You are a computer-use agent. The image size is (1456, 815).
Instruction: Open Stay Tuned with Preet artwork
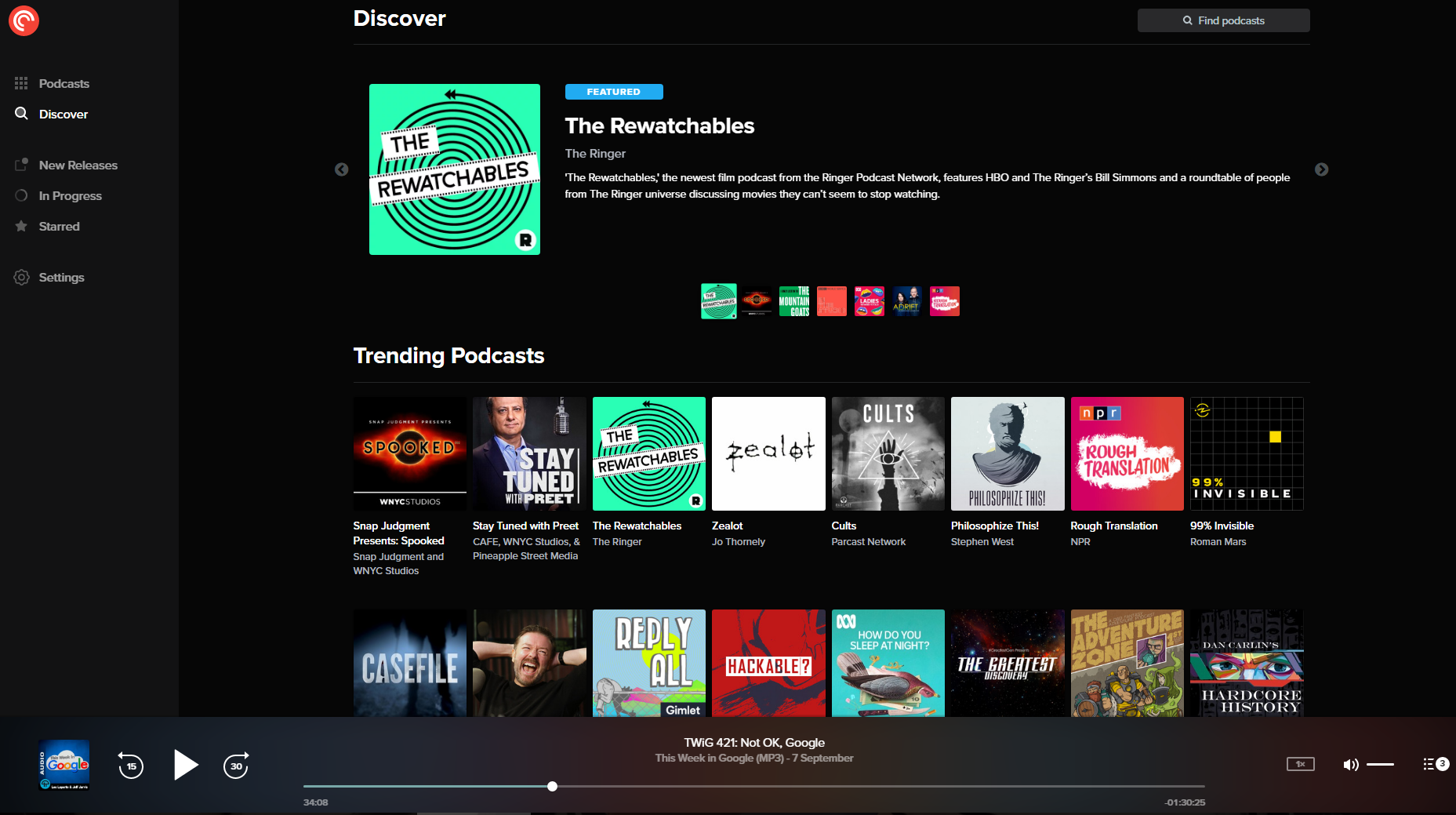coord(529,453)
